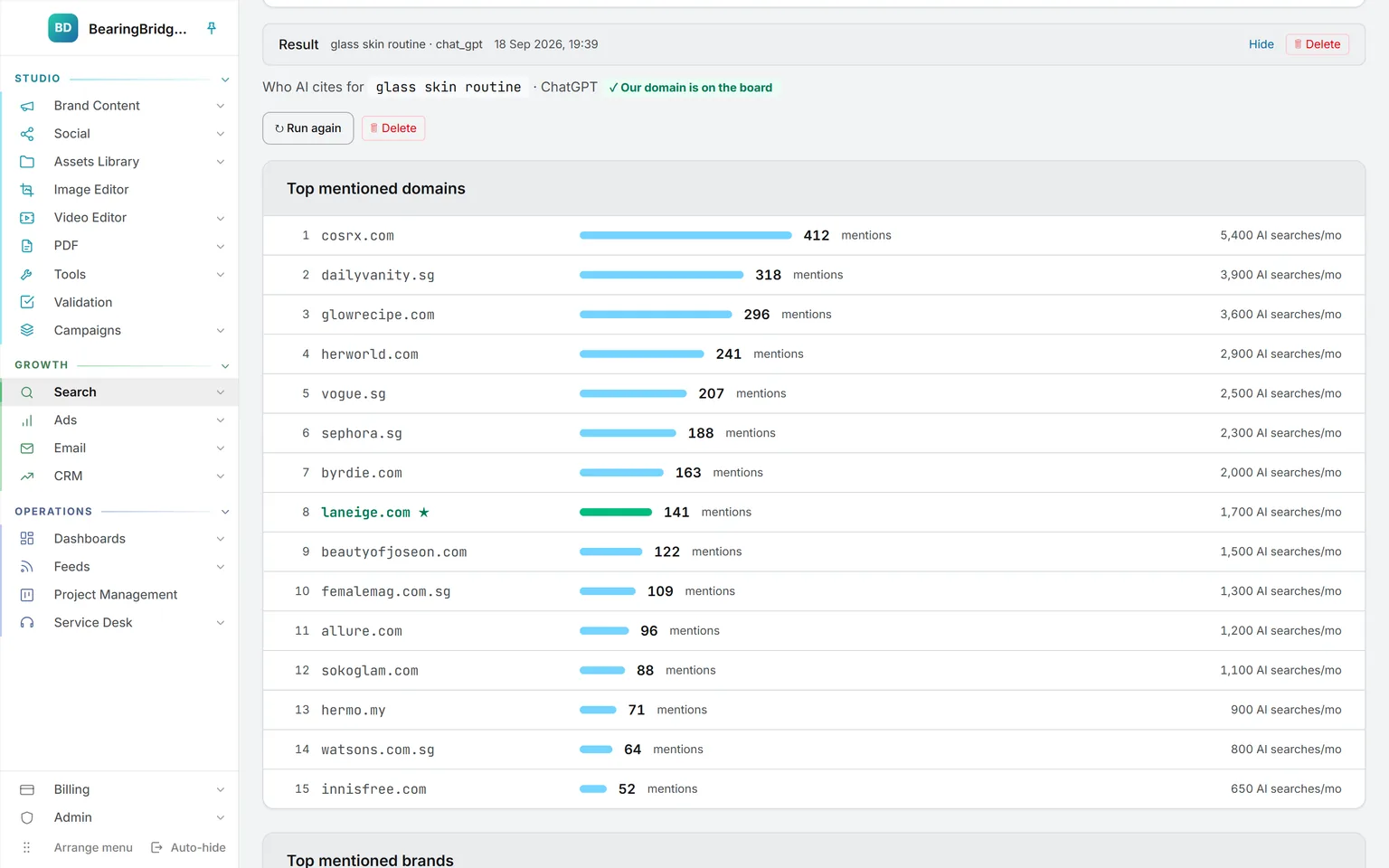This screenshot has height=868, width=1389.
Task: Click the Email envelope icon
Action: [27, 448]
